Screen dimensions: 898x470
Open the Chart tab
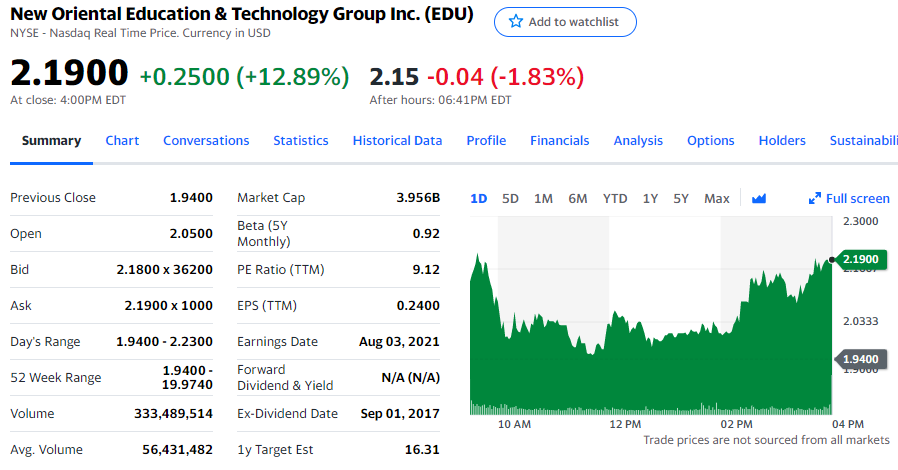(122, 140)
